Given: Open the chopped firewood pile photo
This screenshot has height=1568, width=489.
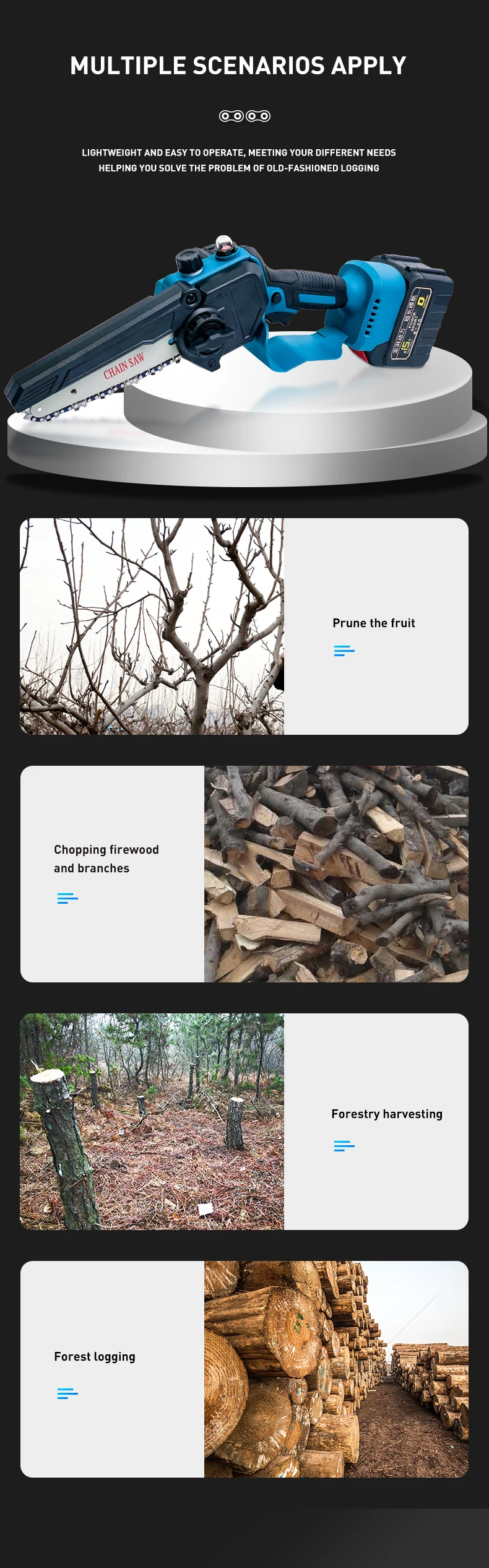Looking at the screenshot, I should click(336, 874).
